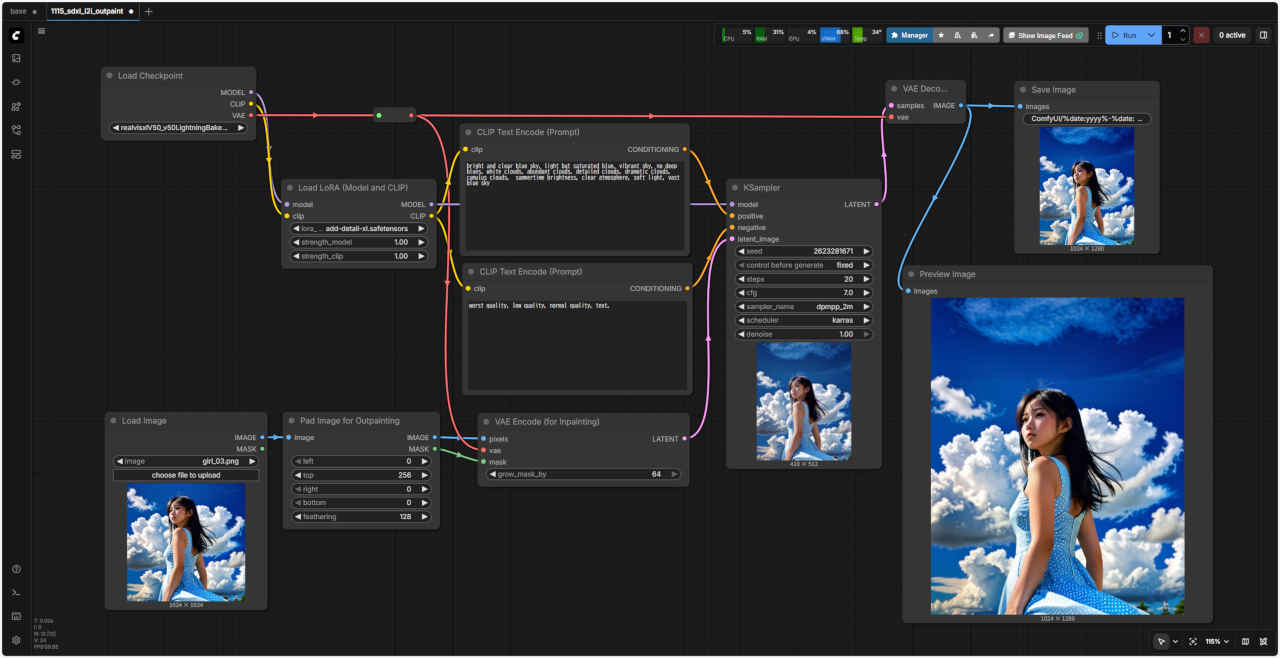This screenshot has height=658, width=1280.
Task: Toggle the right side panel icon
Action: point(1263,35)
